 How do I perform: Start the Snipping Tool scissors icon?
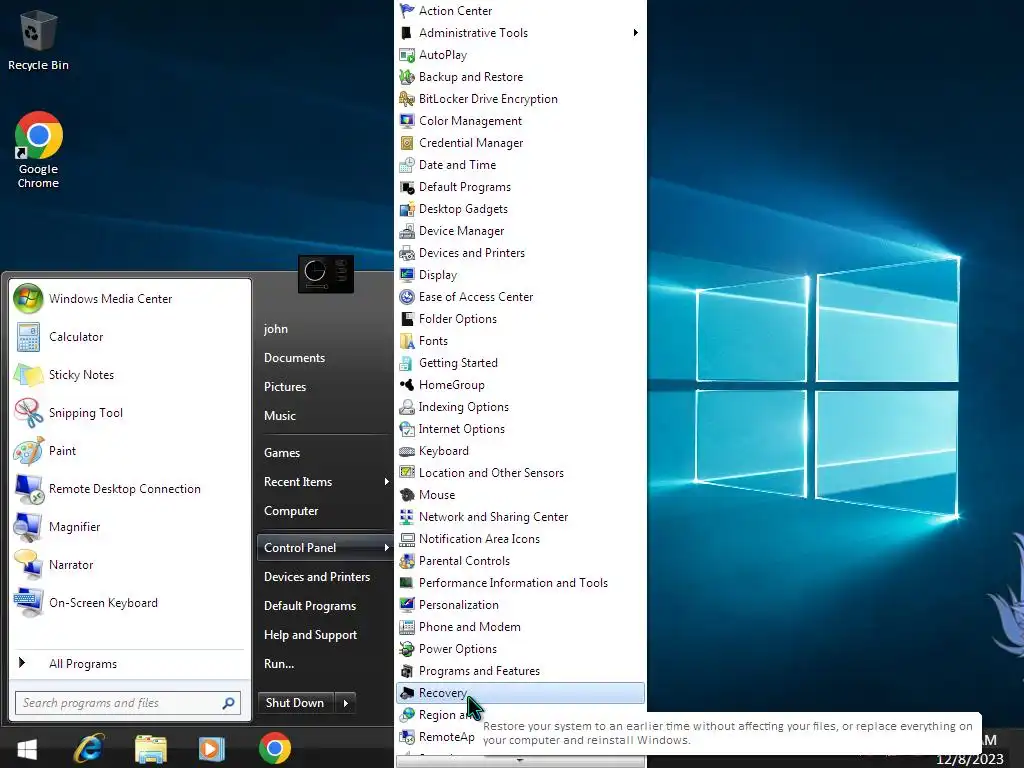28,413
